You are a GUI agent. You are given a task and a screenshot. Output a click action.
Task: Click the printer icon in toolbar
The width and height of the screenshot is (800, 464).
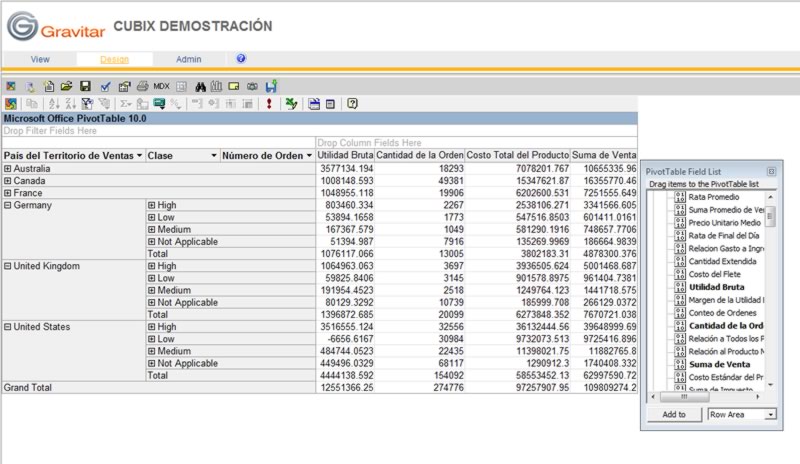tap(143, 86)
